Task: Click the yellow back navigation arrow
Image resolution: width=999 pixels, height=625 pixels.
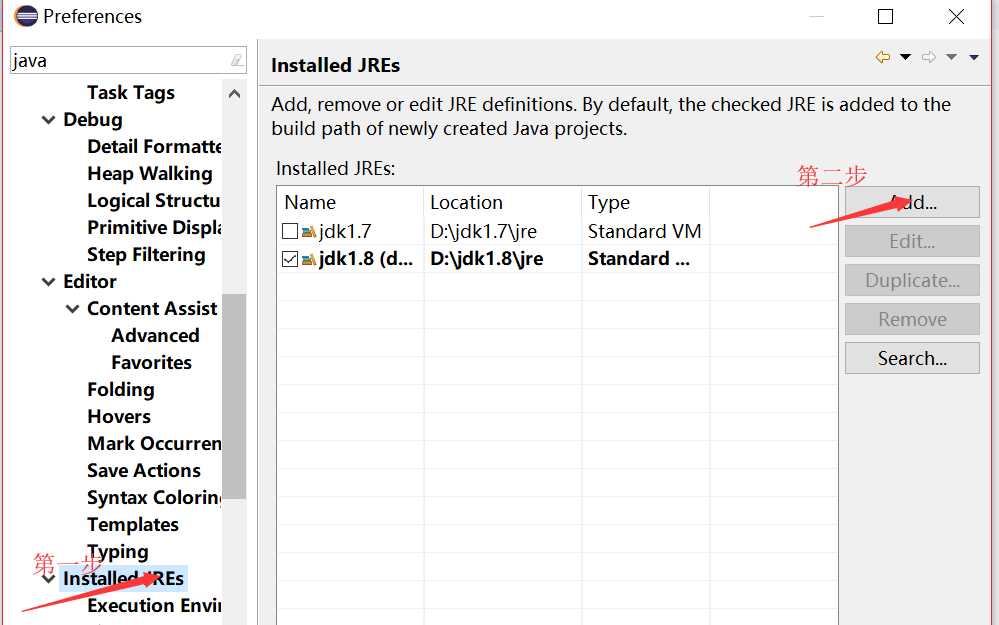Action: 882,57
